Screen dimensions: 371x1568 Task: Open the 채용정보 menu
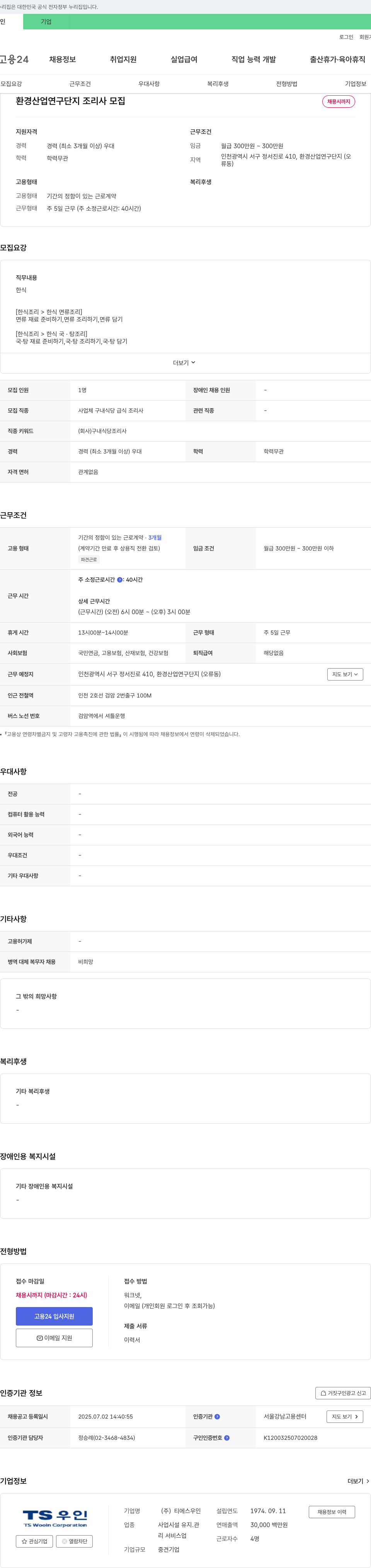click(x=63, y=59)
